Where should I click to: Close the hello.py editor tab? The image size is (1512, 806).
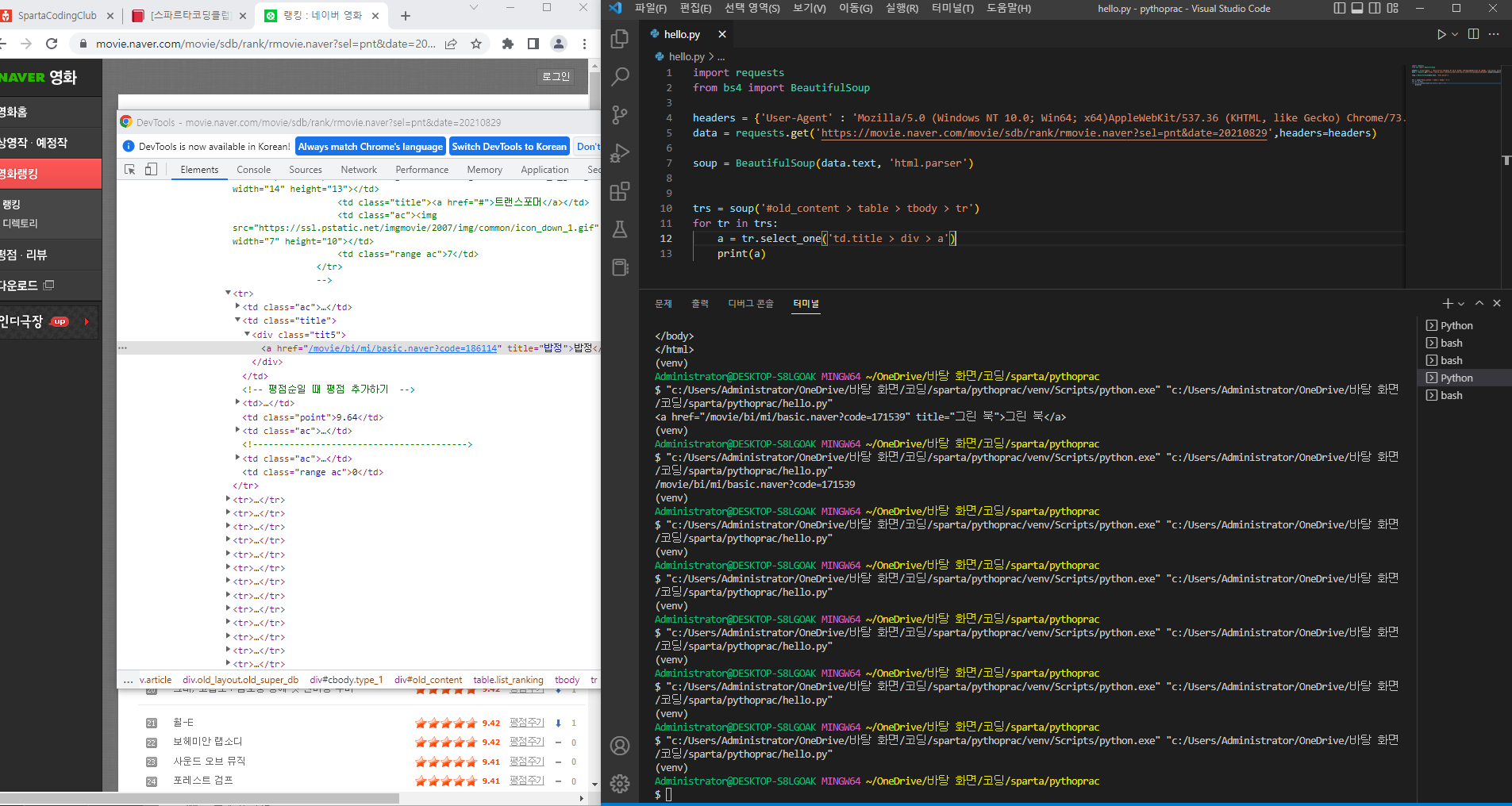721,34
